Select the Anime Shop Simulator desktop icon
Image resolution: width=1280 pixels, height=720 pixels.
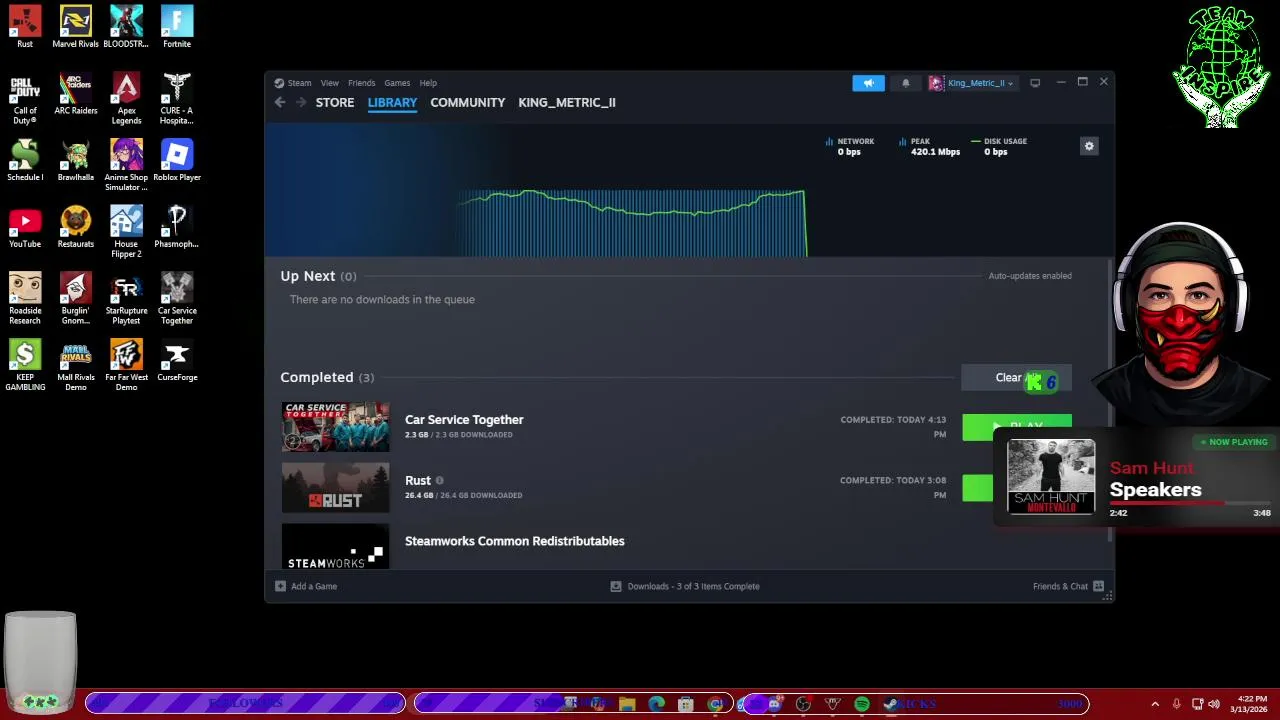point(126,166)
